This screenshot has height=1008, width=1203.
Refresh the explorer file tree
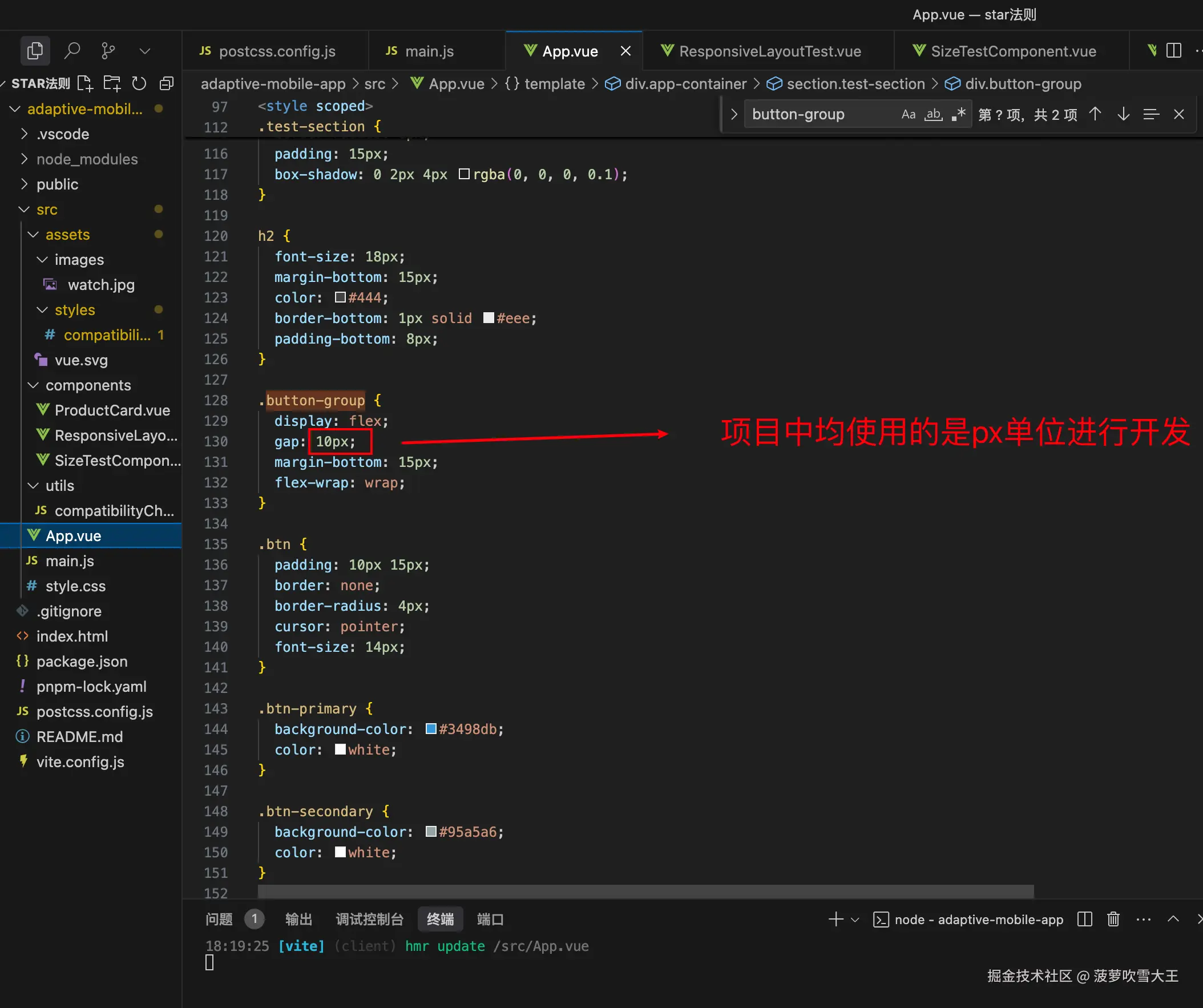[x=139, y=84]
